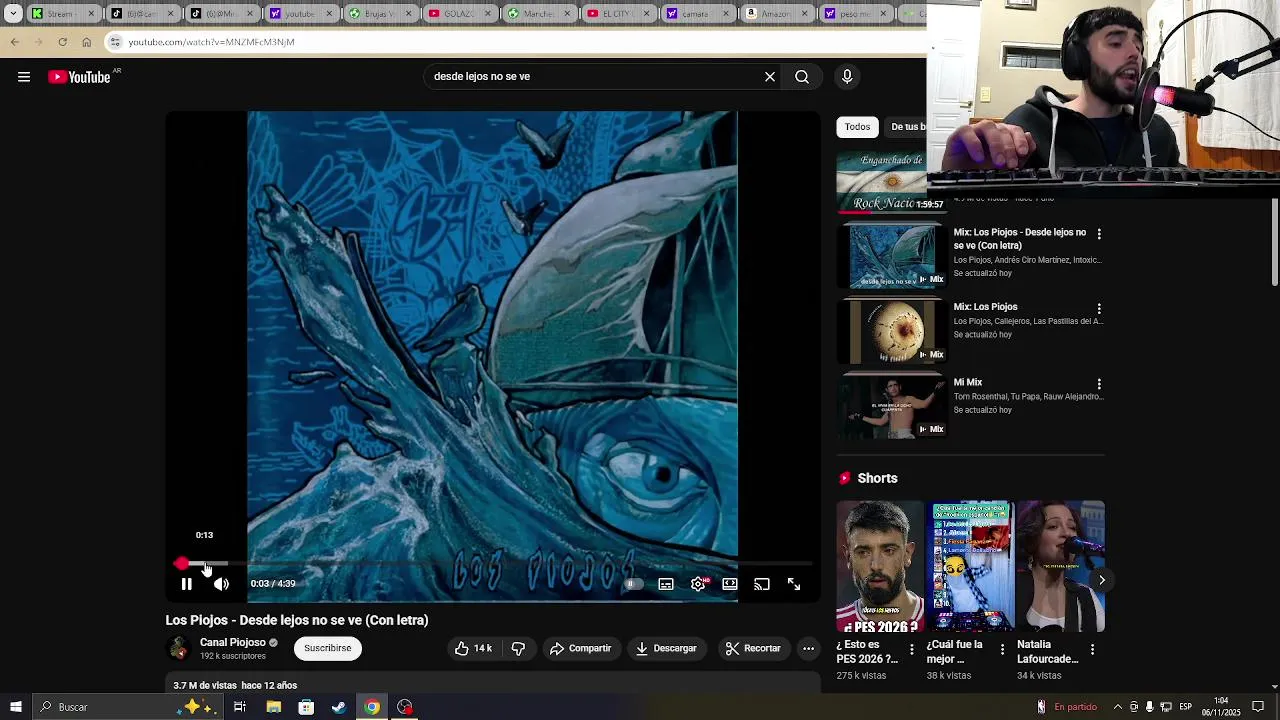Enter full screen mode

pos(794,584)
